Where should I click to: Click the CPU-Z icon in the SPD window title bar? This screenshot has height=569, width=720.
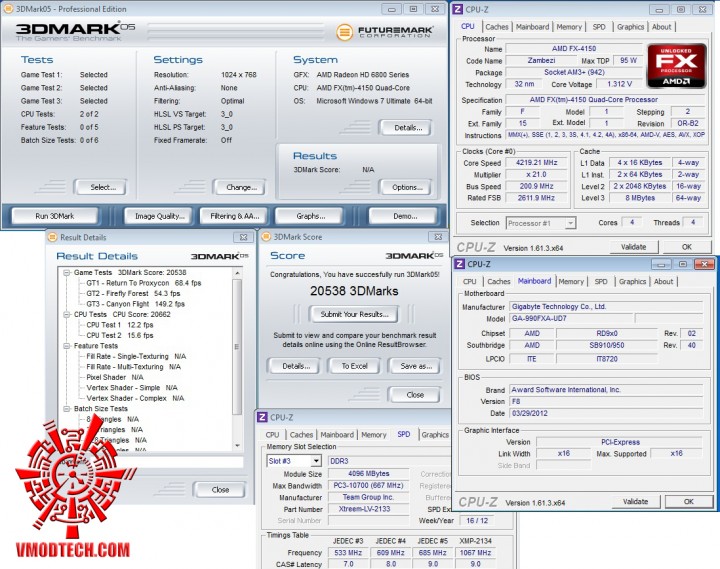pyautogui.click(x=262, y=417)
